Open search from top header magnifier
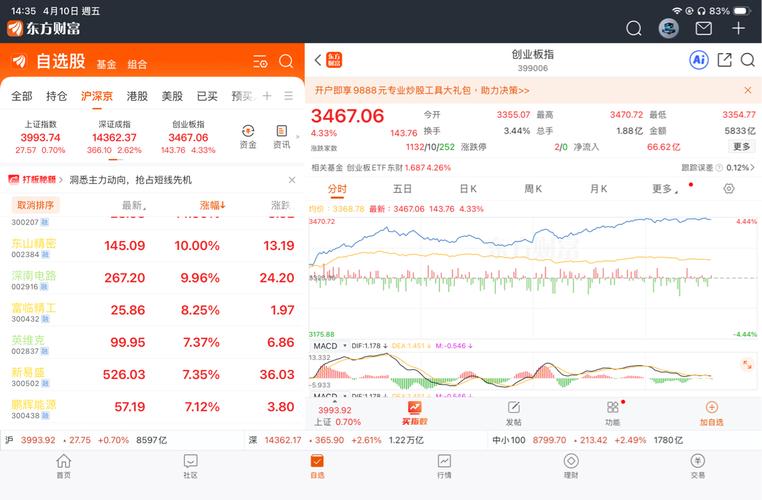 tap(634, 28)
